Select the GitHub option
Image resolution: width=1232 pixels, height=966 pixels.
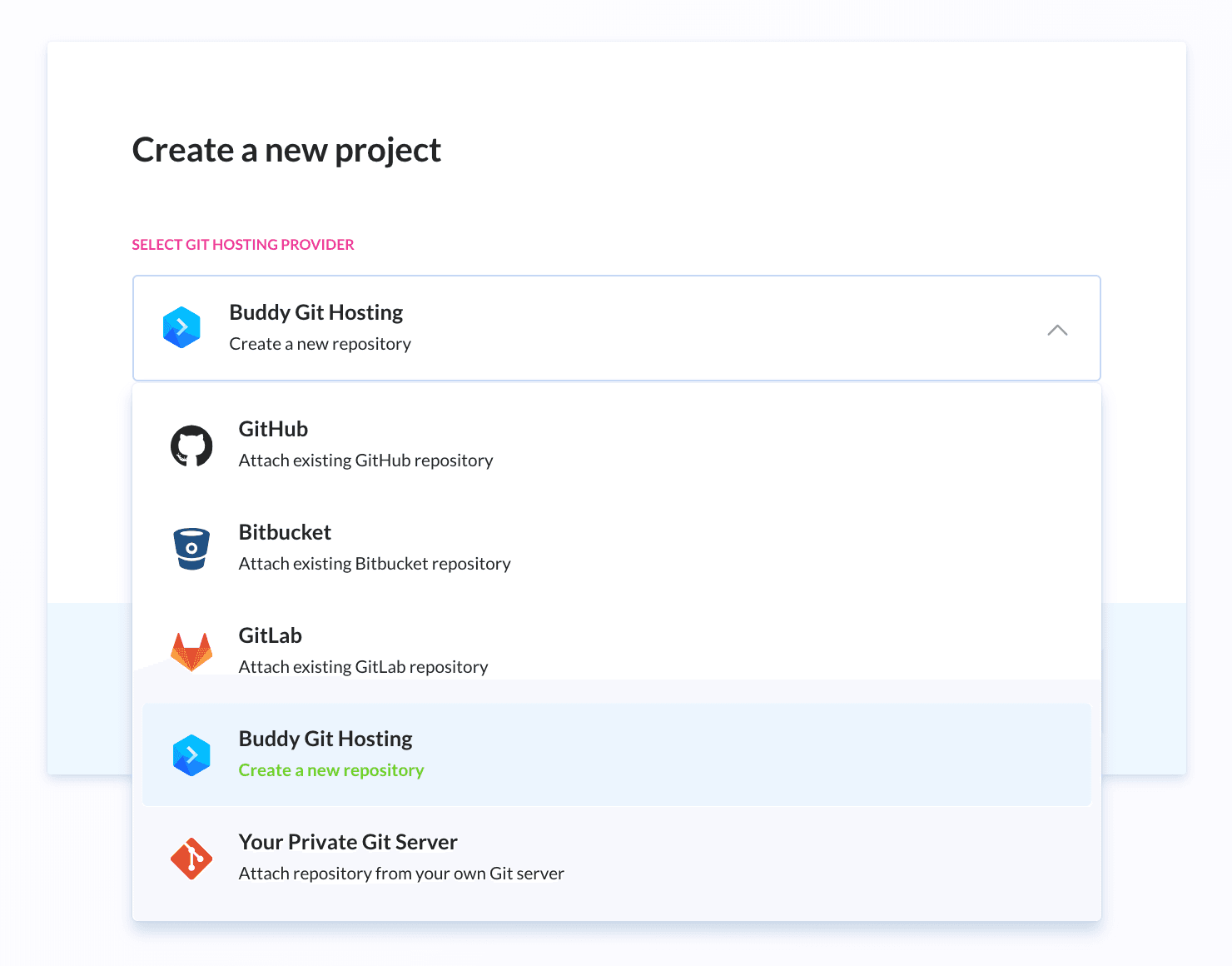(273, 429)
